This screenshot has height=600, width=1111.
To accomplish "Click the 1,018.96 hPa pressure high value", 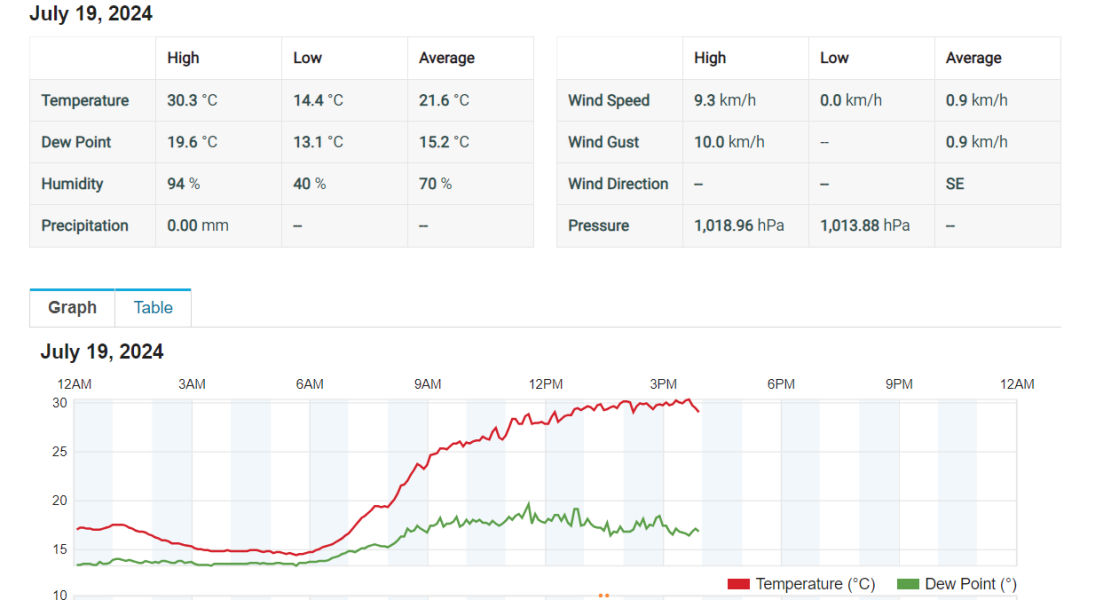I will coord(739,226).
